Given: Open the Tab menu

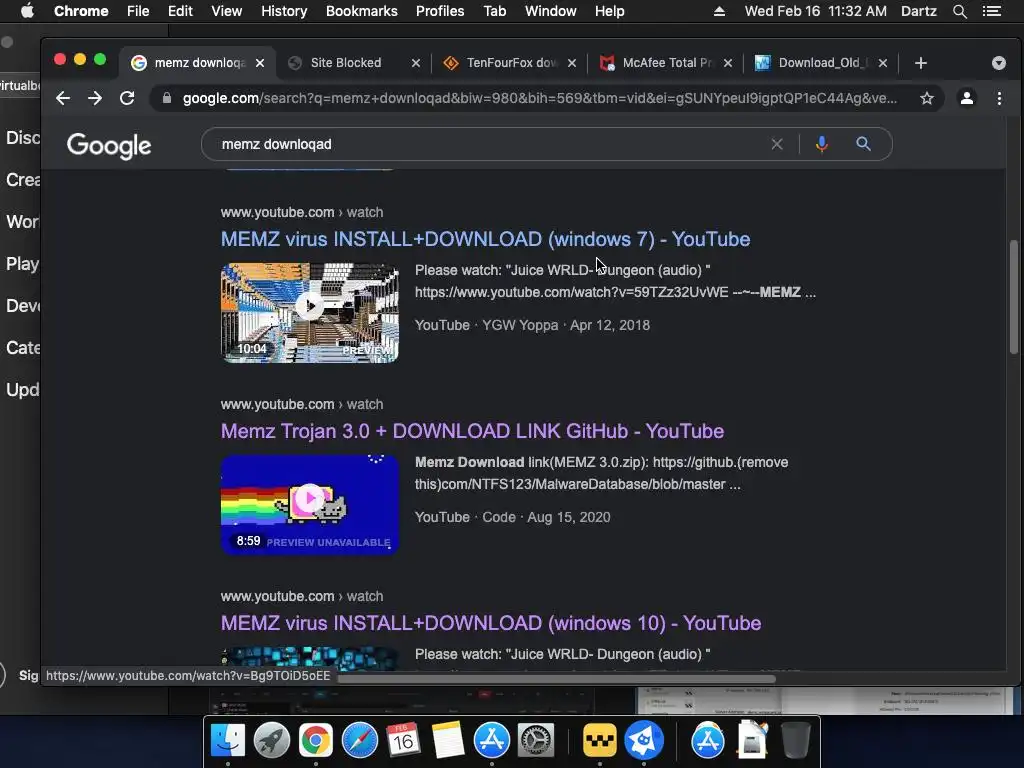Looking at the screenshot, I should click(495, 11).
